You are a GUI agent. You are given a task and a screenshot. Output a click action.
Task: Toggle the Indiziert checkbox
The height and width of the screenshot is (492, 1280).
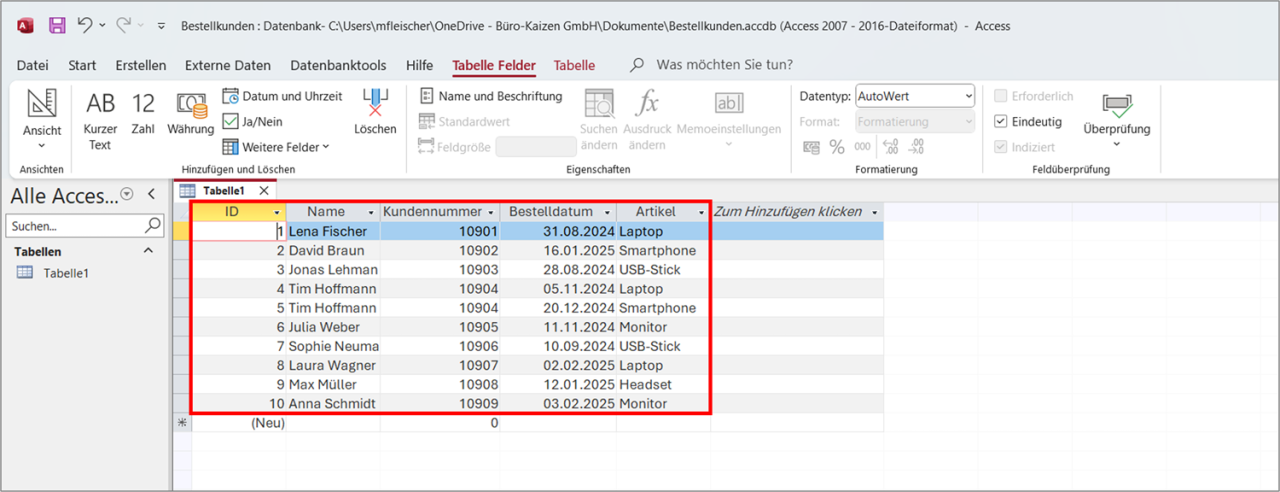1001,147
